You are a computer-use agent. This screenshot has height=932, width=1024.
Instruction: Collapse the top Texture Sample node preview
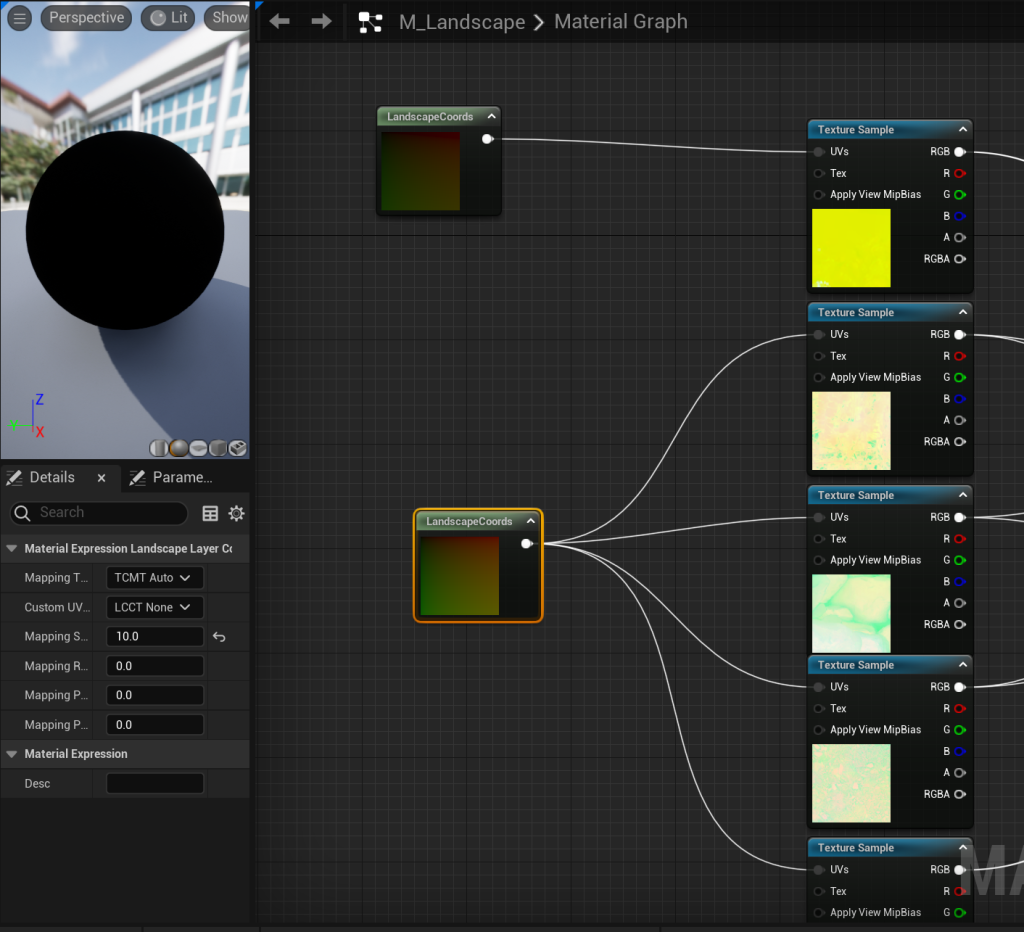coord(962,130)
